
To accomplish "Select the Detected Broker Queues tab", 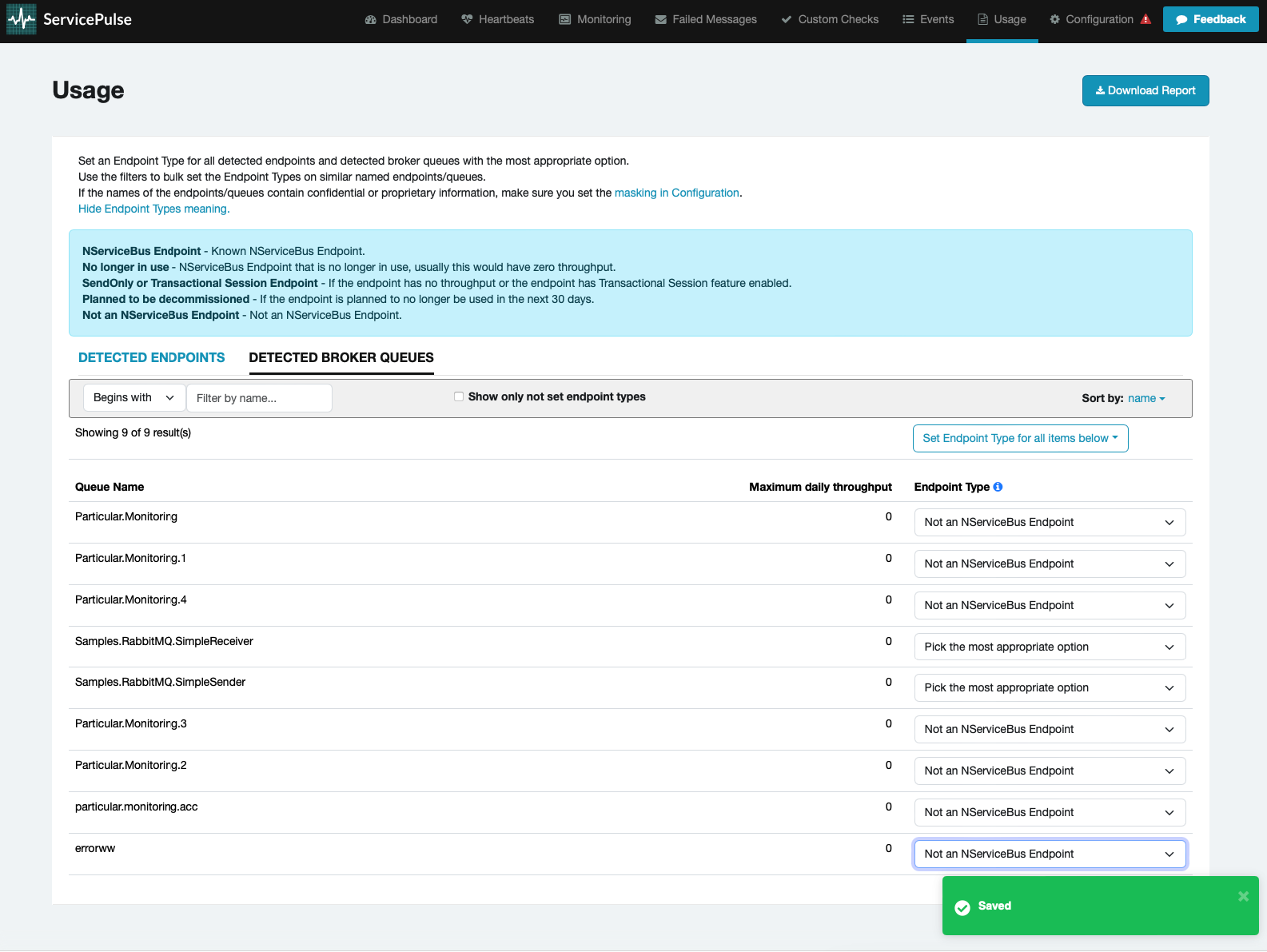I will tap(341, 357).
